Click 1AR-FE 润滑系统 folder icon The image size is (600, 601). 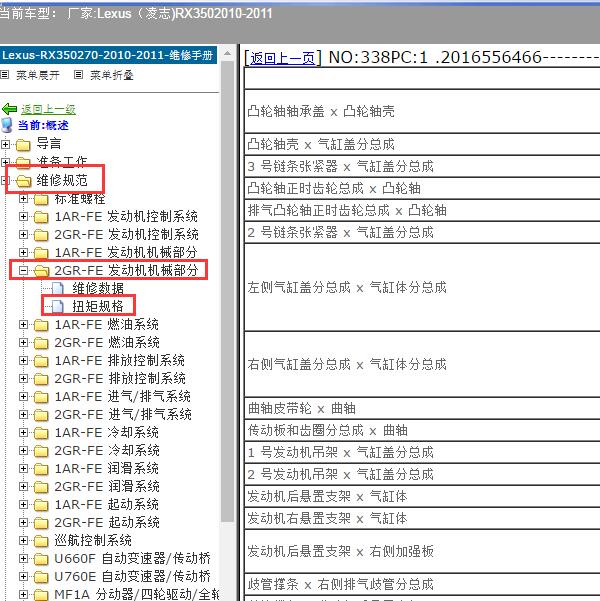pos(41,468)
